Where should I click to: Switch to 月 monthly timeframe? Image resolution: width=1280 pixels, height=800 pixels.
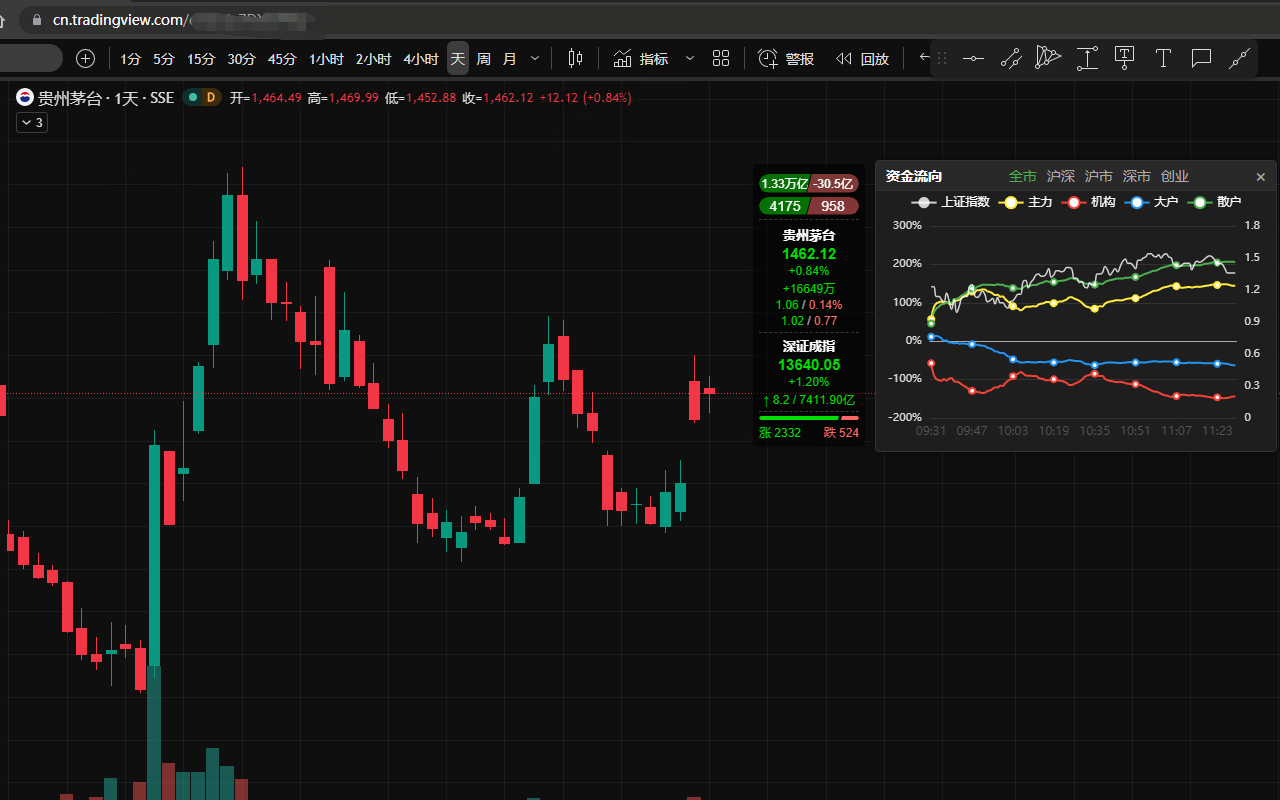tap(510, 59)
